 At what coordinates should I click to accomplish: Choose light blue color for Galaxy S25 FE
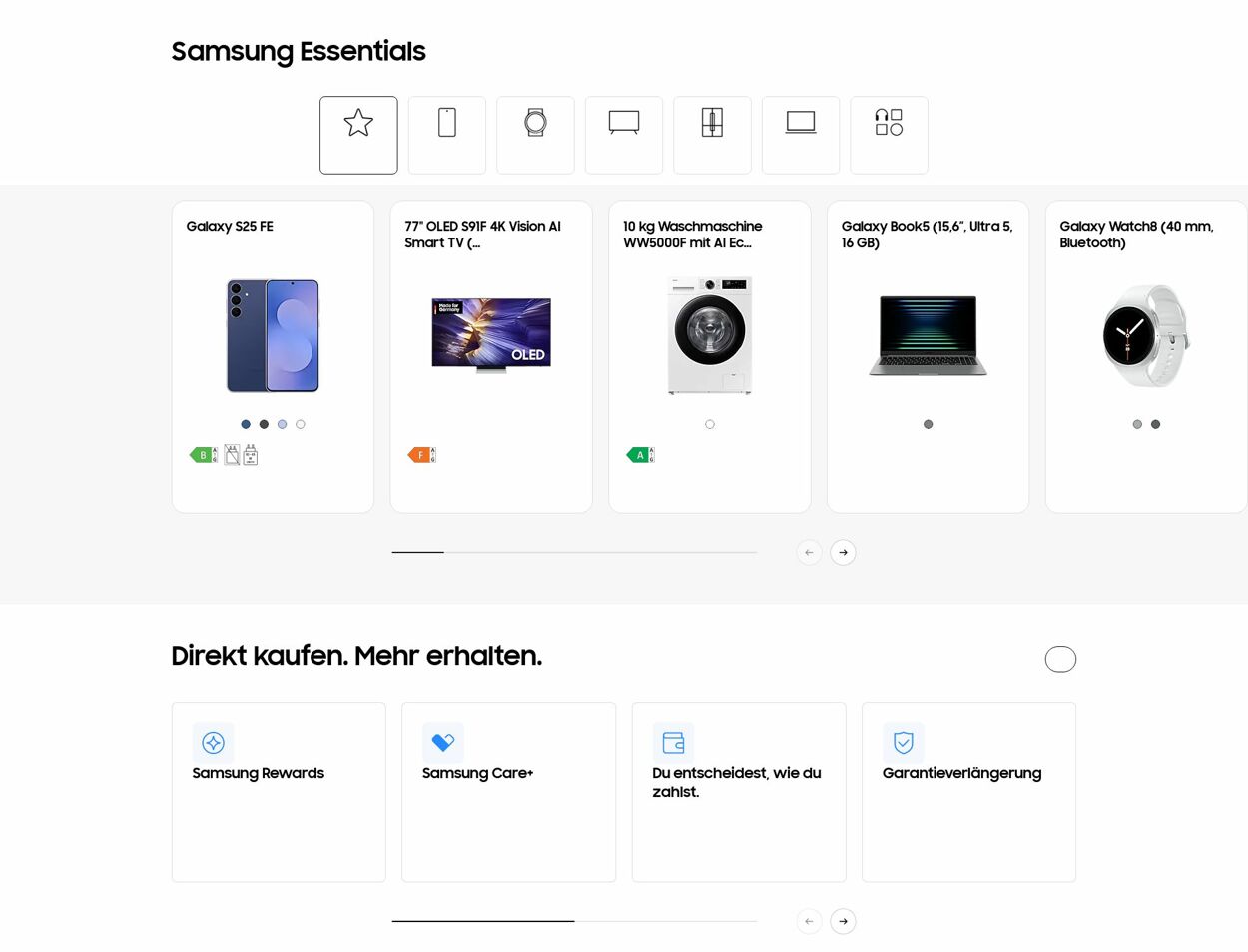click(282, 424)
